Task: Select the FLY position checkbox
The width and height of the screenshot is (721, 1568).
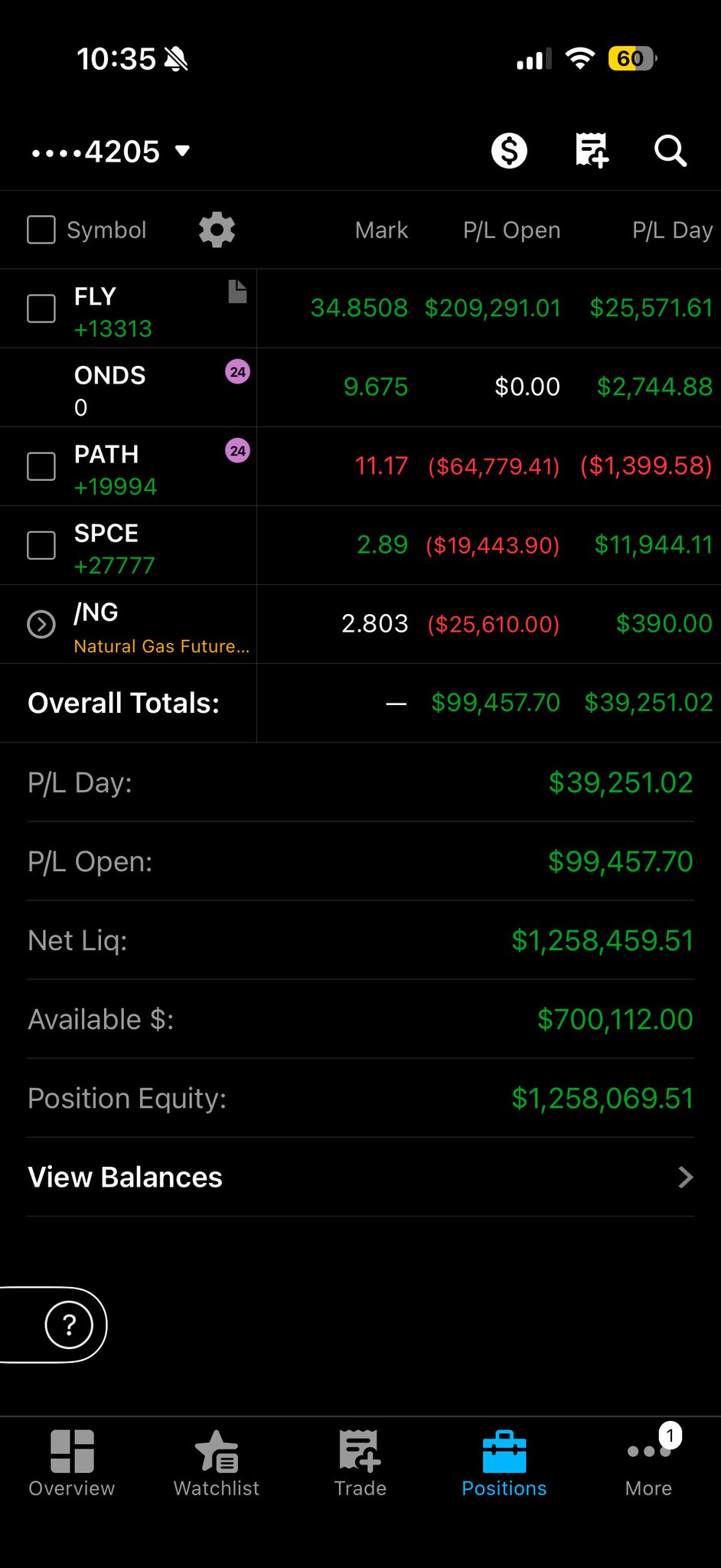Action: 41,309
